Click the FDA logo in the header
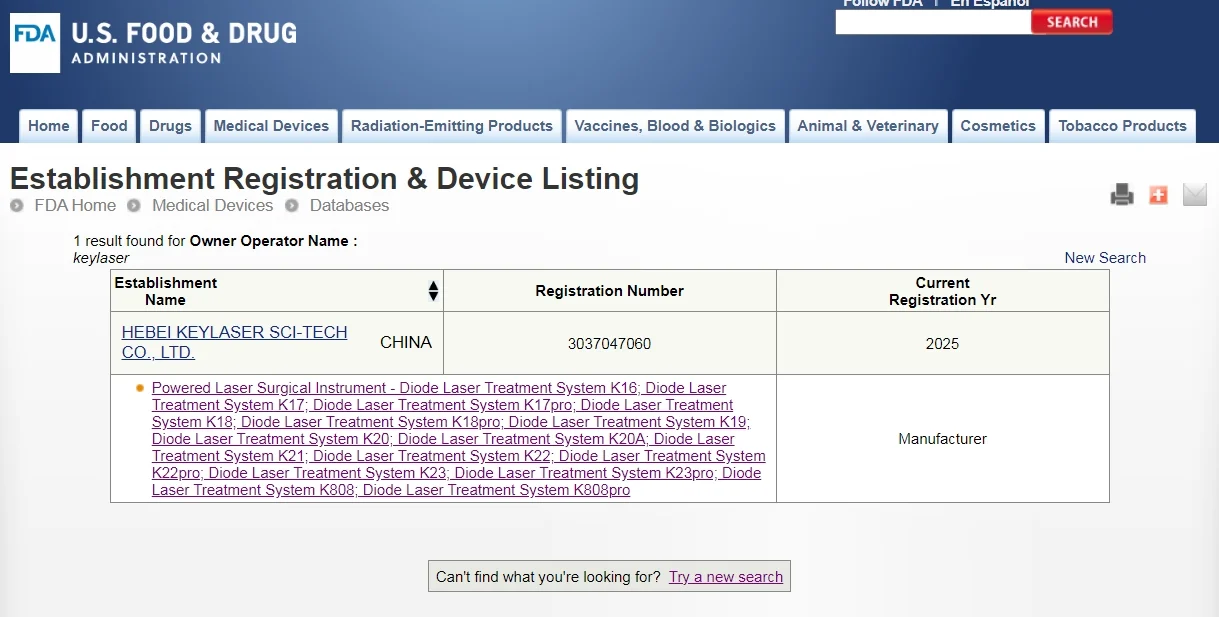This screenshot has width=1219, height=617. point(35,43)
